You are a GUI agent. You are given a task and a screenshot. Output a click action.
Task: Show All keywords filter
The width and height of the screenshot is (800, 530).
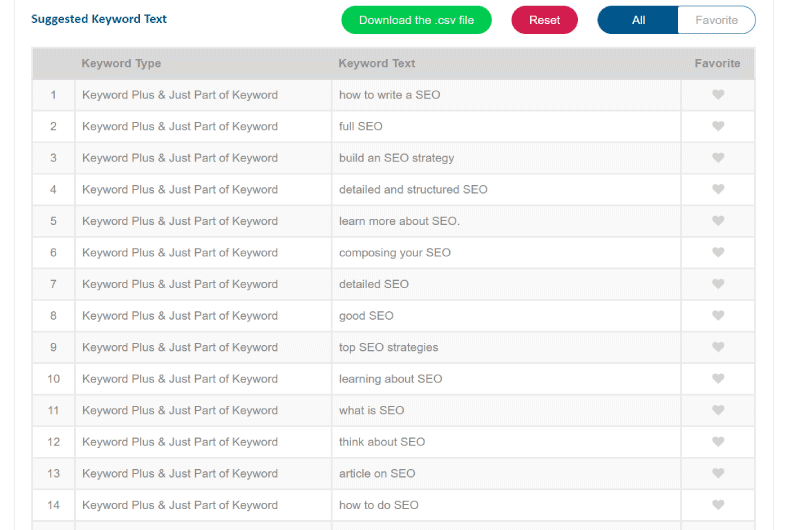pos(638,20)
